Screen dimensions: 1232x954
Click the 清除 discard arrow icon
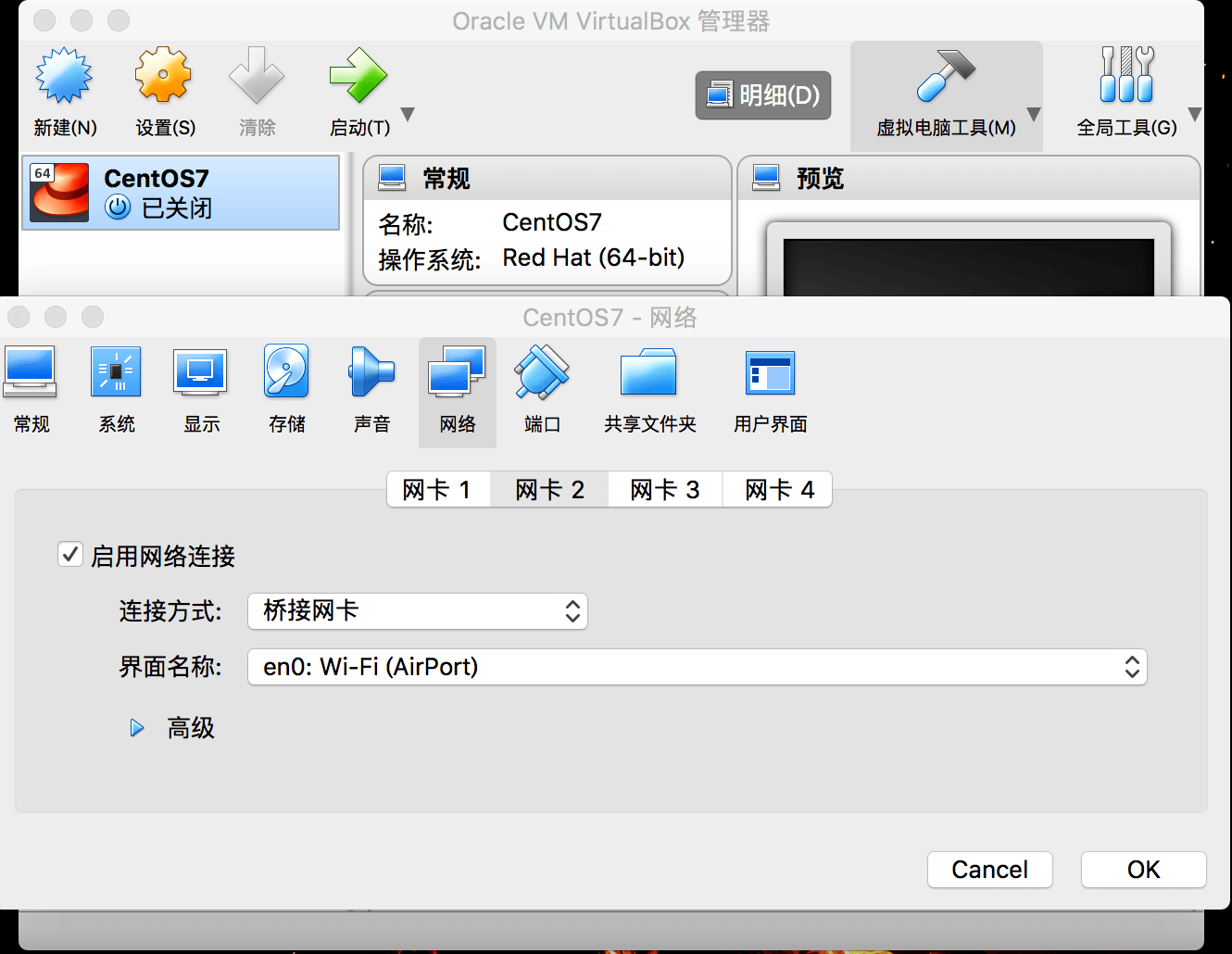tap(257, 76)
